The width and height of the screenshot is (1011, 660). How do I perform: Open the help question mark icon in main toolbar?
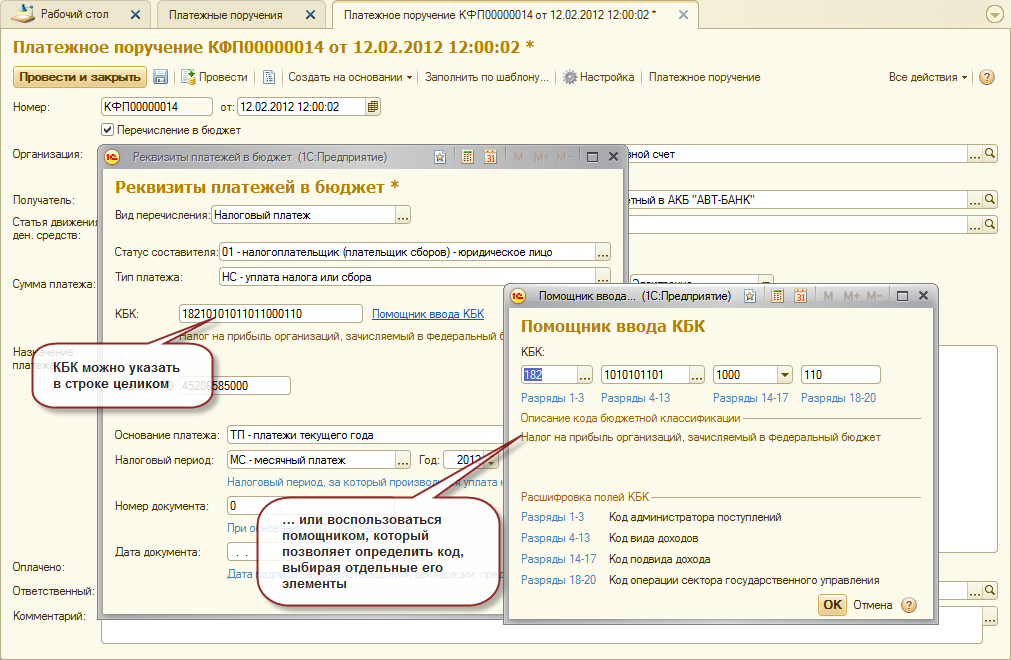(986, 77)
